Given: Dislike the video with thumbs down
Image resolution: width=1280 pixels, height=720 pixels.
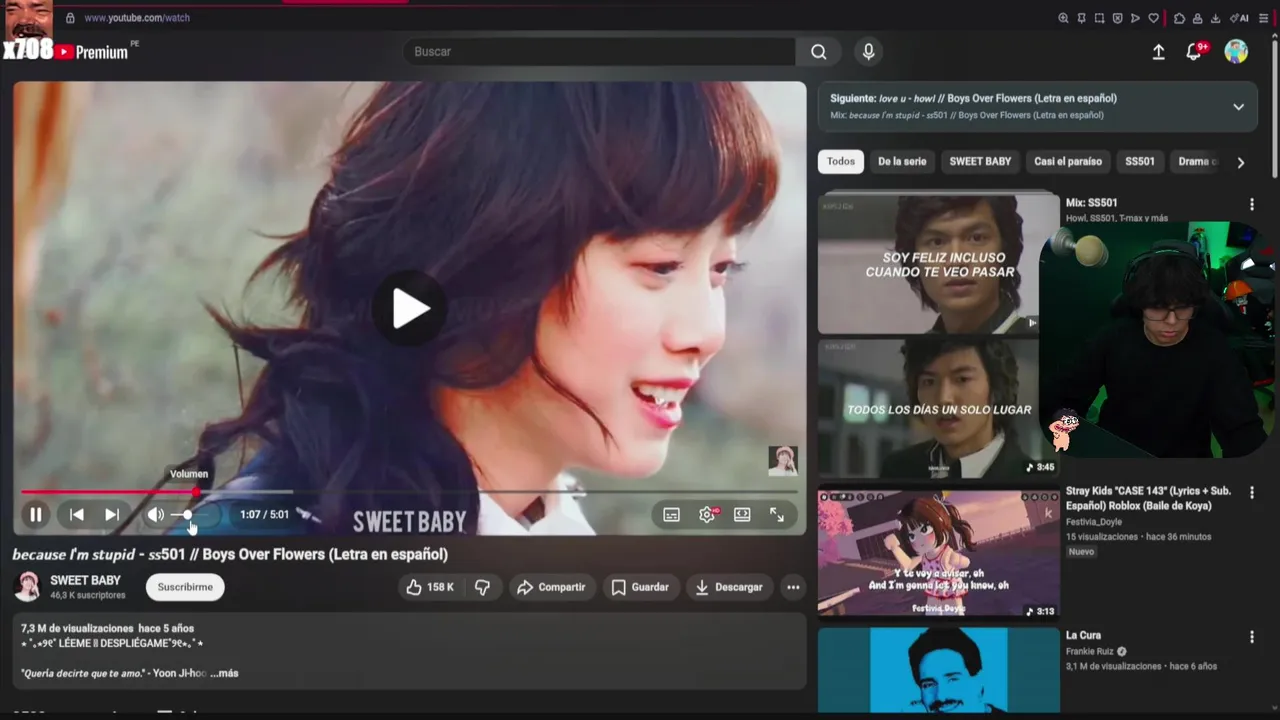Looking at the screenshot, I should [482, 587].
